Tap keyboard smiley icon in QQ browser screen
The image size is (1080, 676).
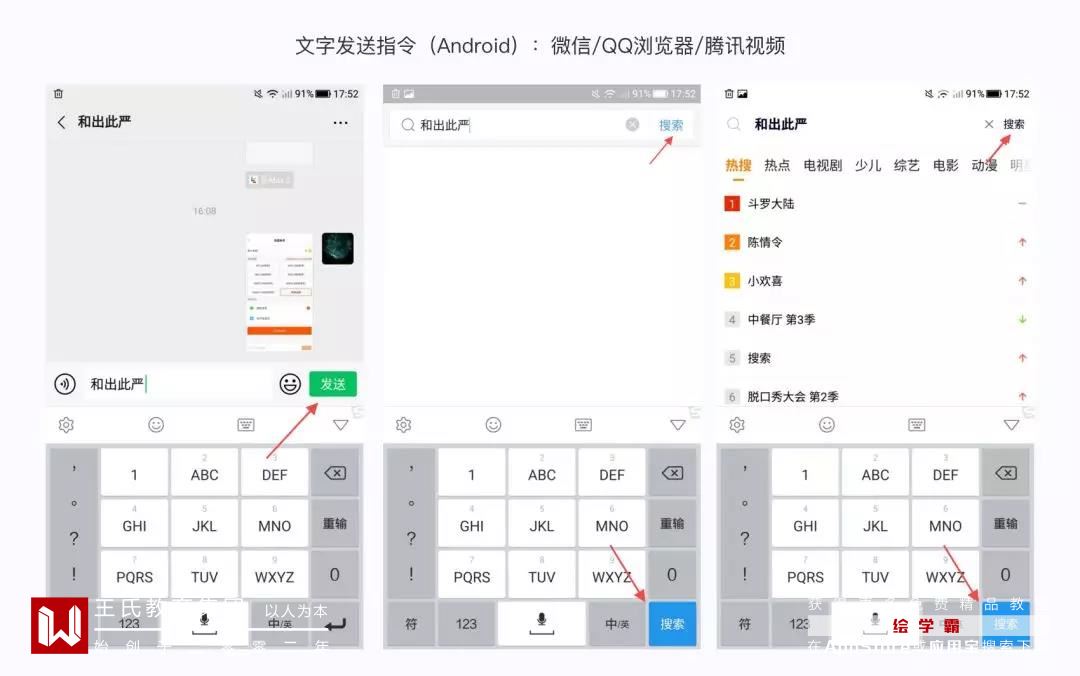click(493, 425)
